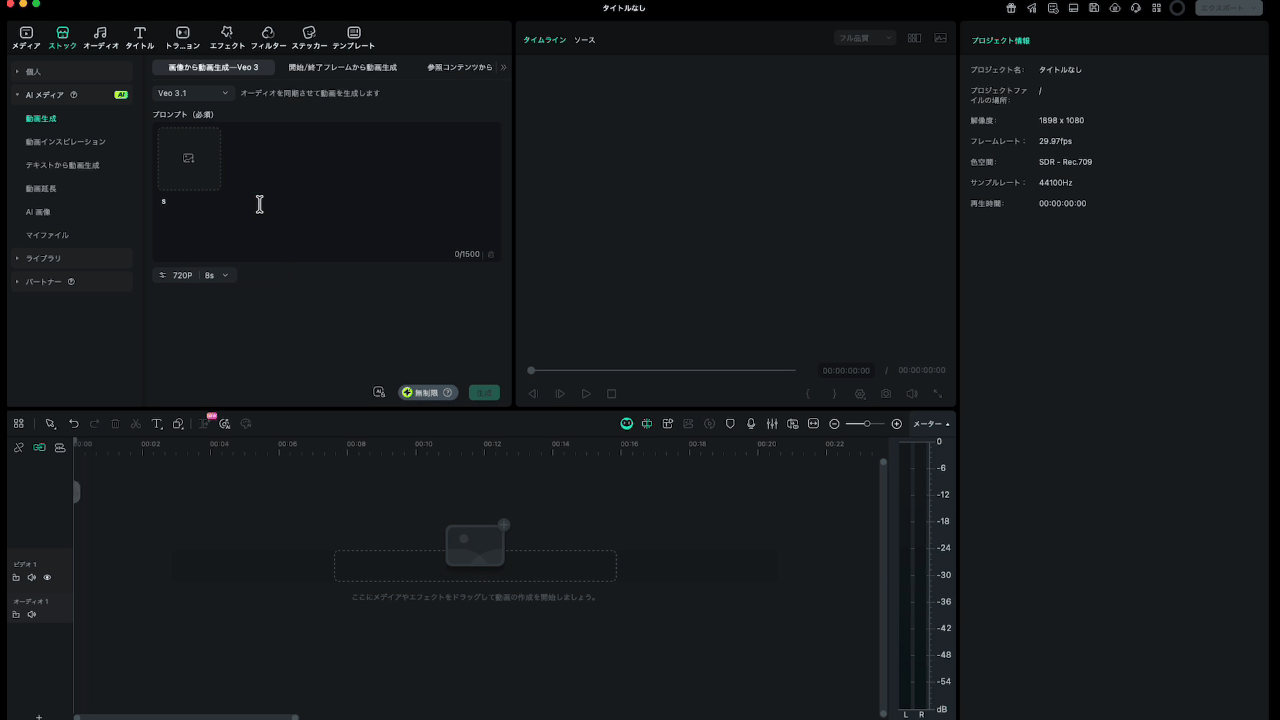This screenshot has height=720, width=1280.
Task: Take a snapshot with the camera icon
Action: click(x=886, y=394)
